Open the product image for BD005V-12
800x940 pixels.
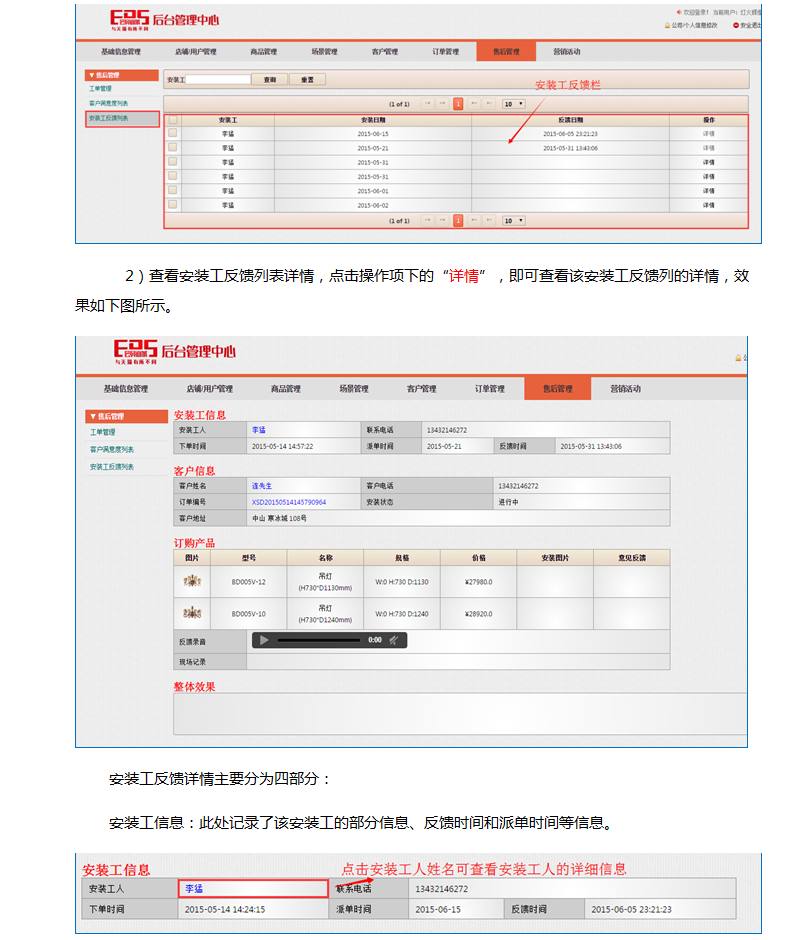point(192,581)
